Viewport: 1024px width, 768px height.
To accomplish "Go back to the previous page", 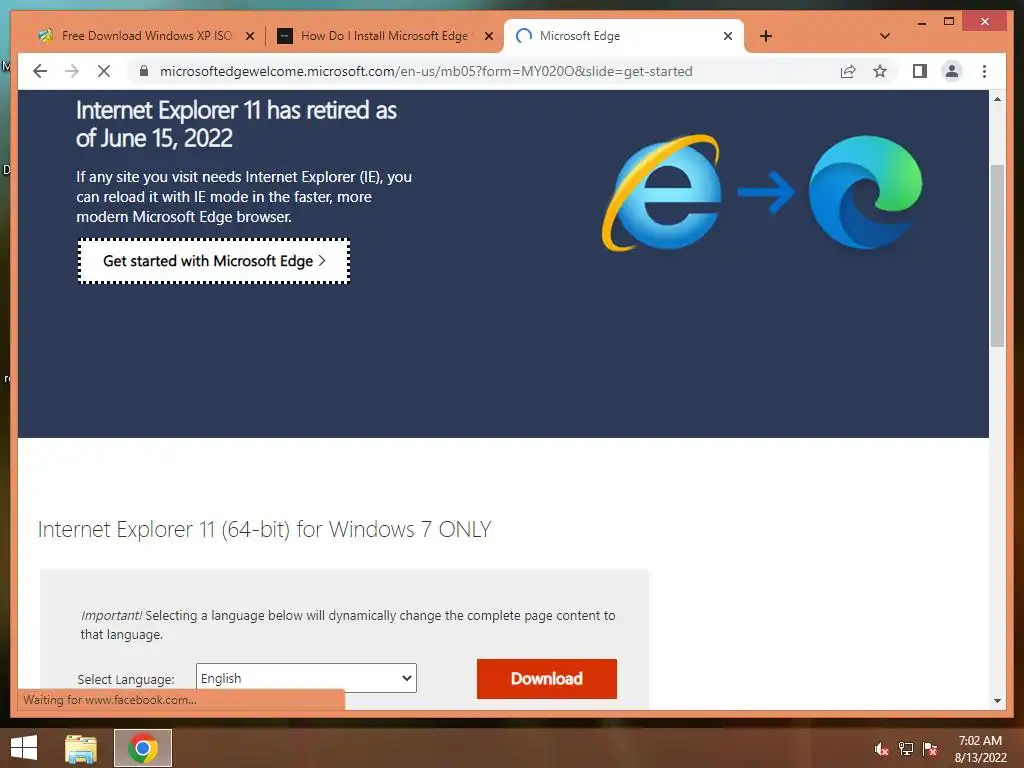I will click(x=40, y=71).
